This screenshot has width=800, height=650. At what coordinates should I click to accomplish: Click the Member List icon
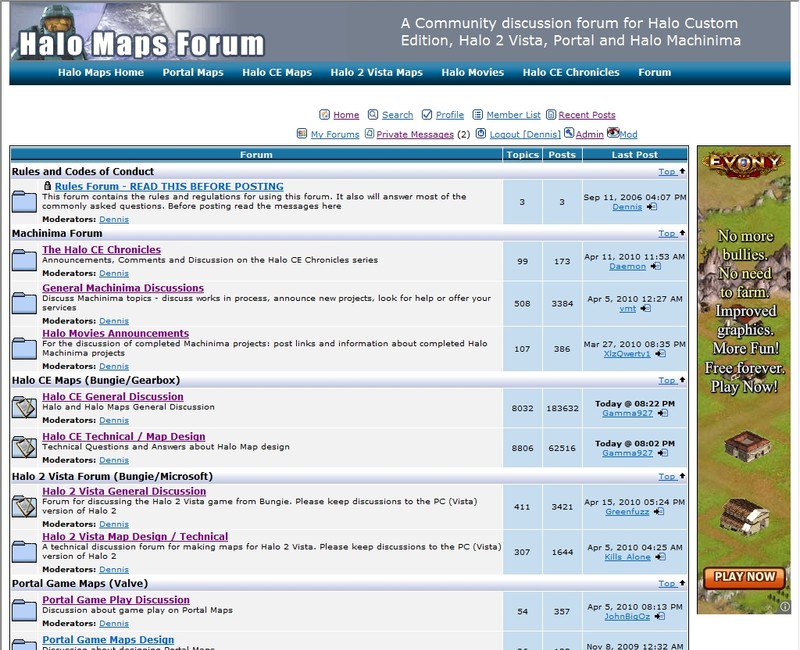(477, 115)
